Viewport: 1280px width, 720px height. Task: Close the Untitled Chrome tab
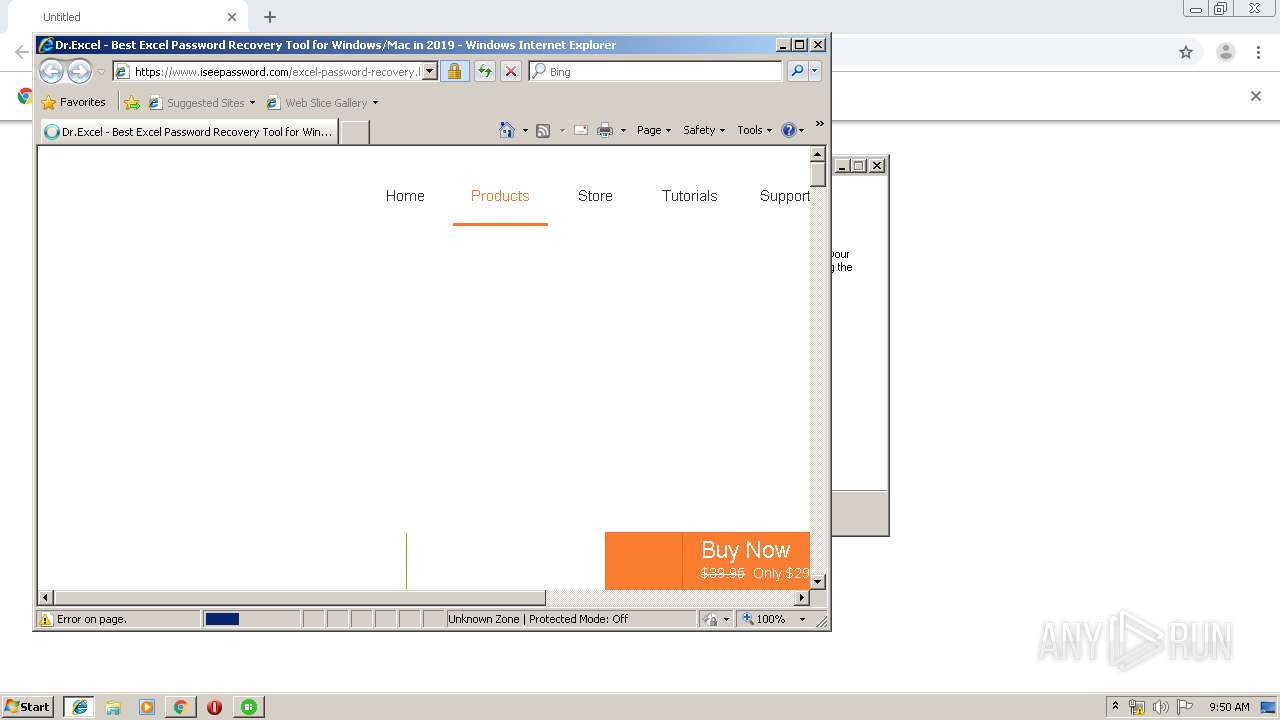click(x=232, y=17)
